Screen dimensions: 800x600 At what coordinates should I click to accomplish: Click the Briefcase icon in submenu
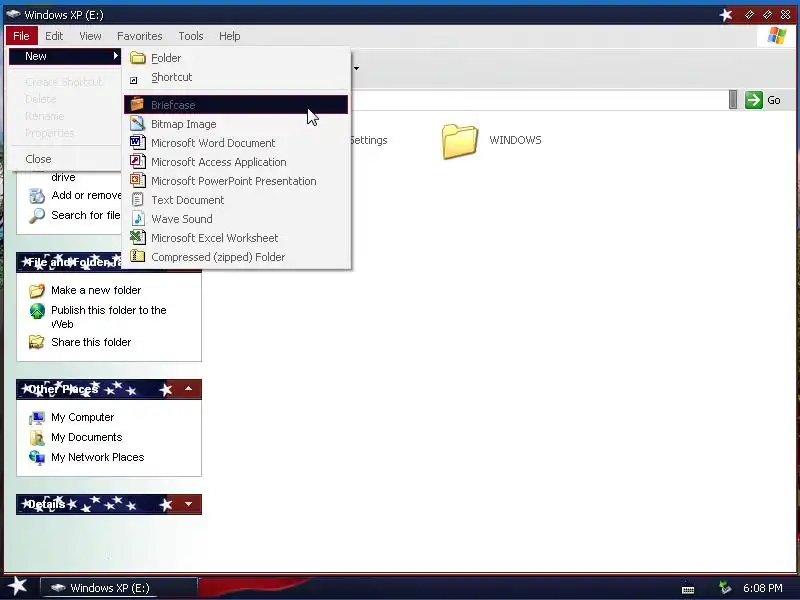[x=137, y=104]
